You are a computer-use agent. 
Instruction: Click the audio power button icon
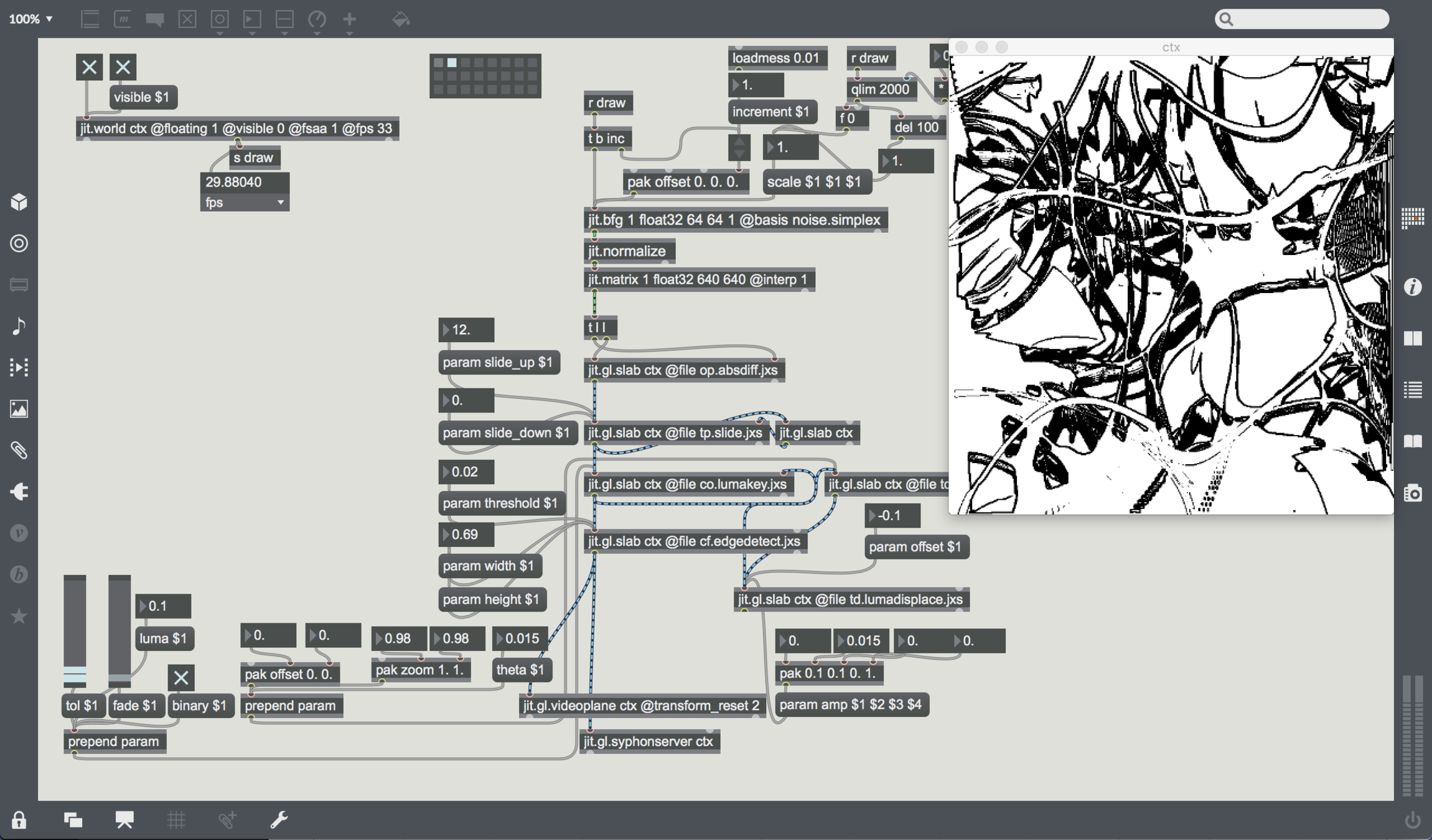click(1412, 820)
